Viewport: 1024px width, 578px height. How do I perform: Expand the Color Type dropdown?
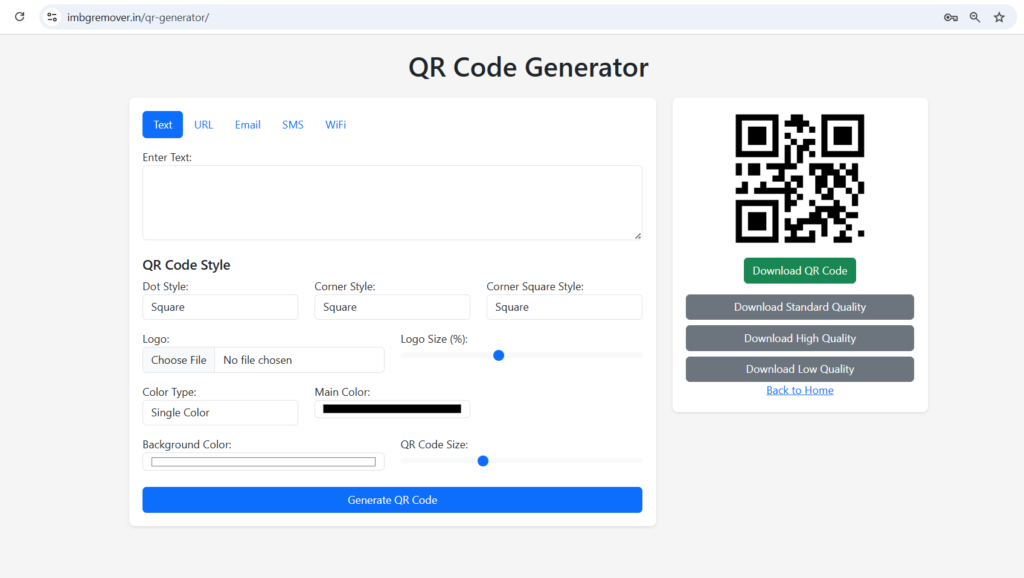point(220,413)
